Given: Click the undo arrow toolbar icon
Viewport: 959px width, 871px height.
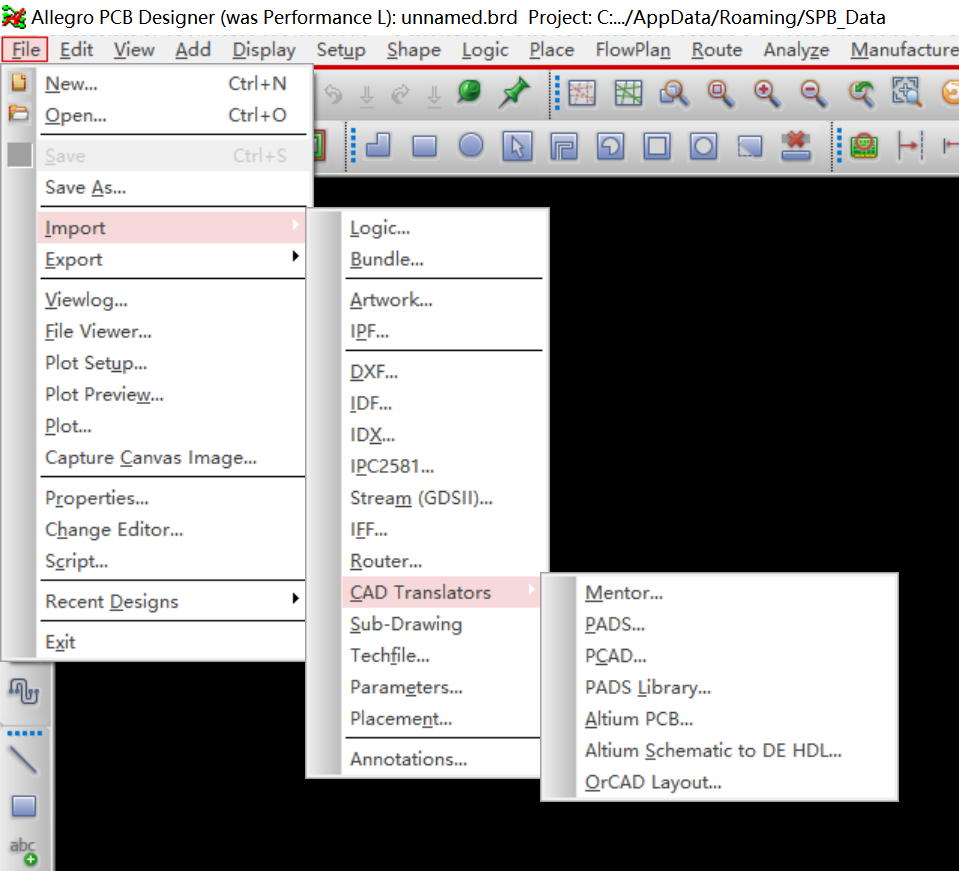Looking at the screenshot, I should [x=333, y=94].
